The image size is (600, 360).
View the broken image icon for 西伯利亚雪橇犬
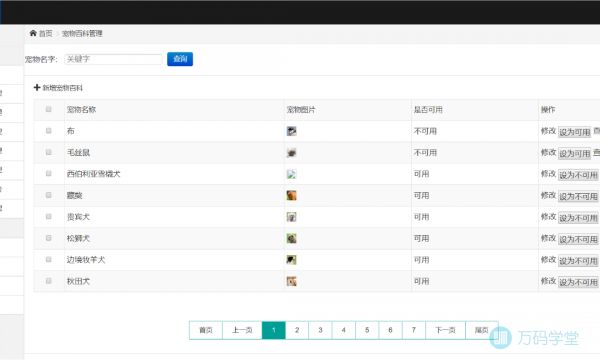pos(291,174)
